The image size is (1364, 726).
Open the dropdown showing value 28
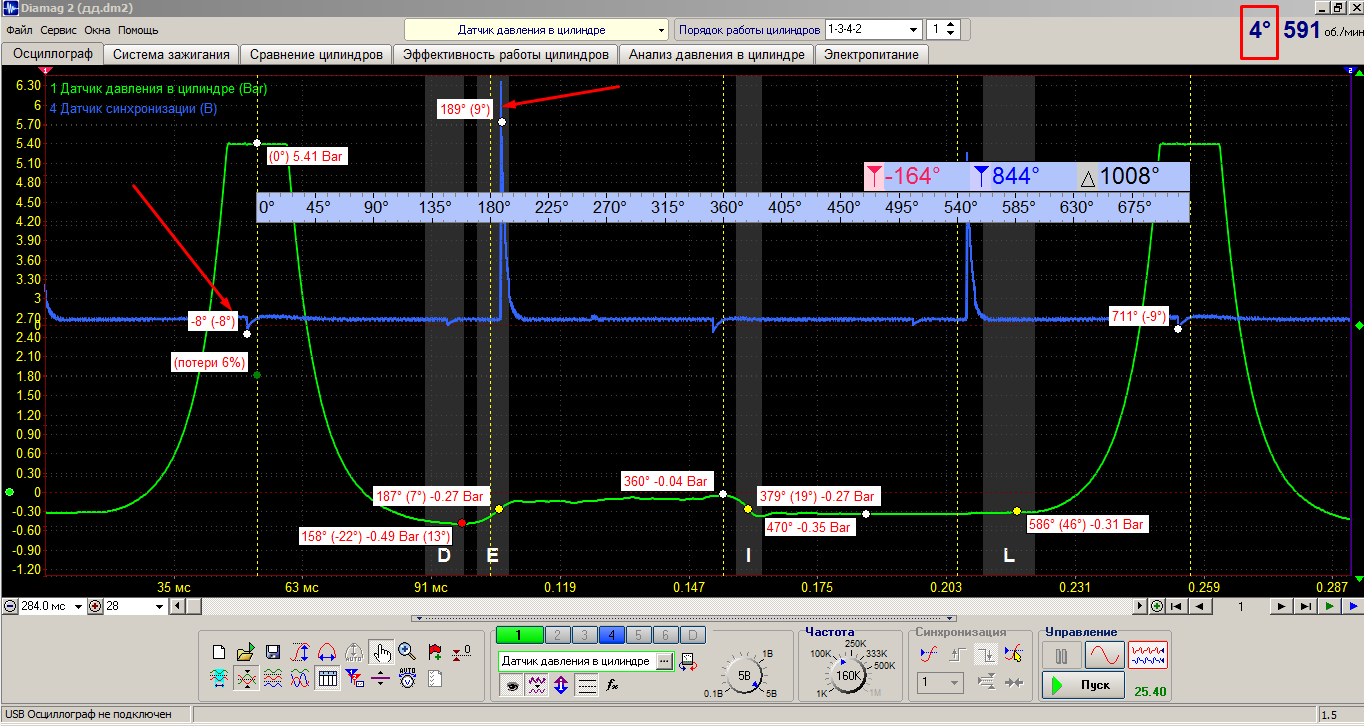pyautogui.click(x=134, y=606)
